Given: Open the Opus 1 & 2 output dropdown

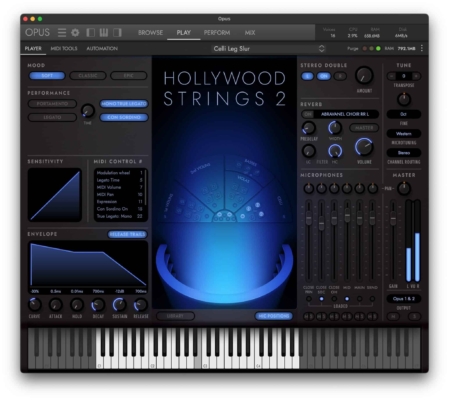Looking at the screenshot, I should [404, 299].
